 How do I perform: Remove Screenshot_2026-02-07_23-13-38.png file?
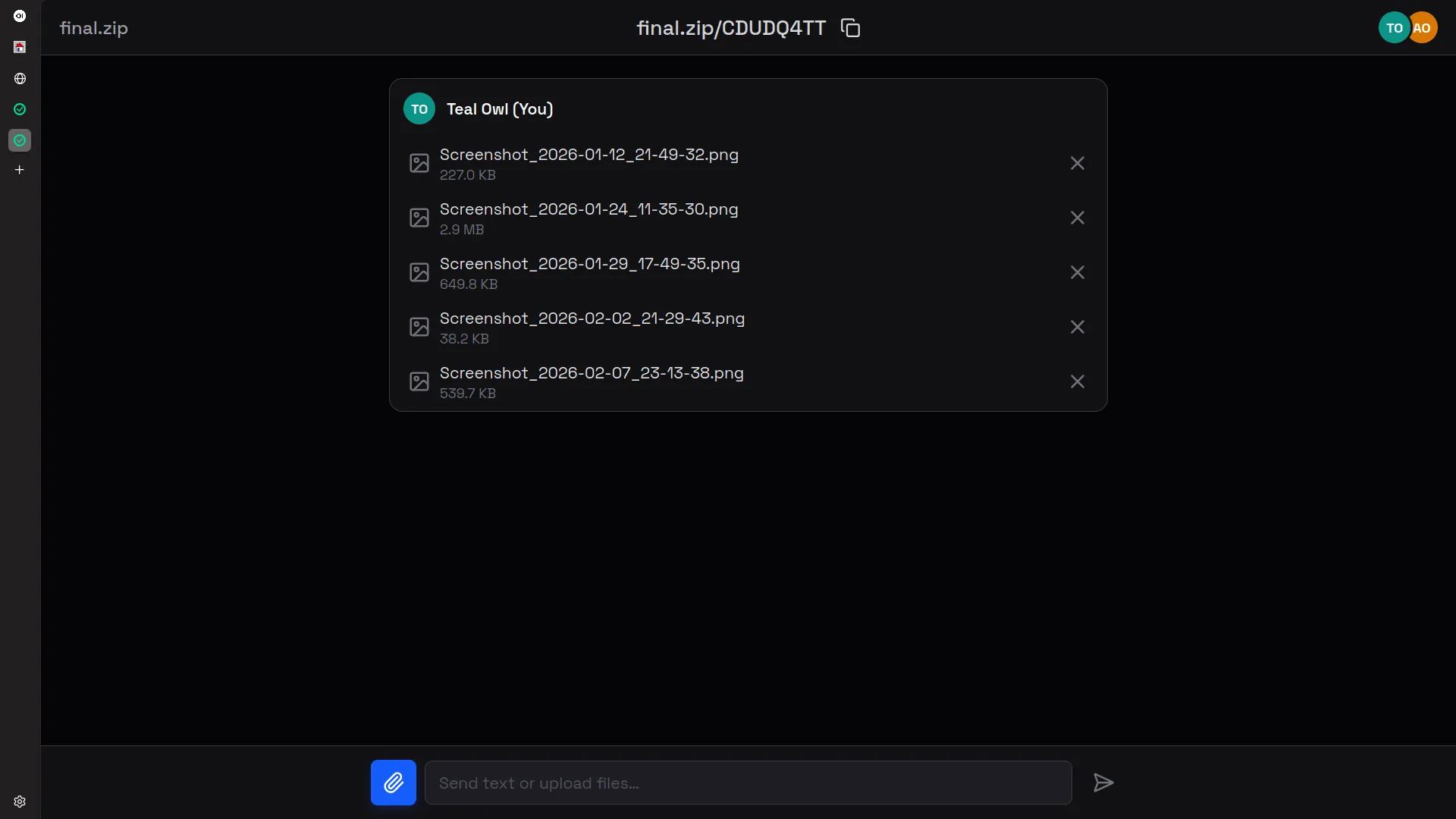click(x=1077, y=381)
